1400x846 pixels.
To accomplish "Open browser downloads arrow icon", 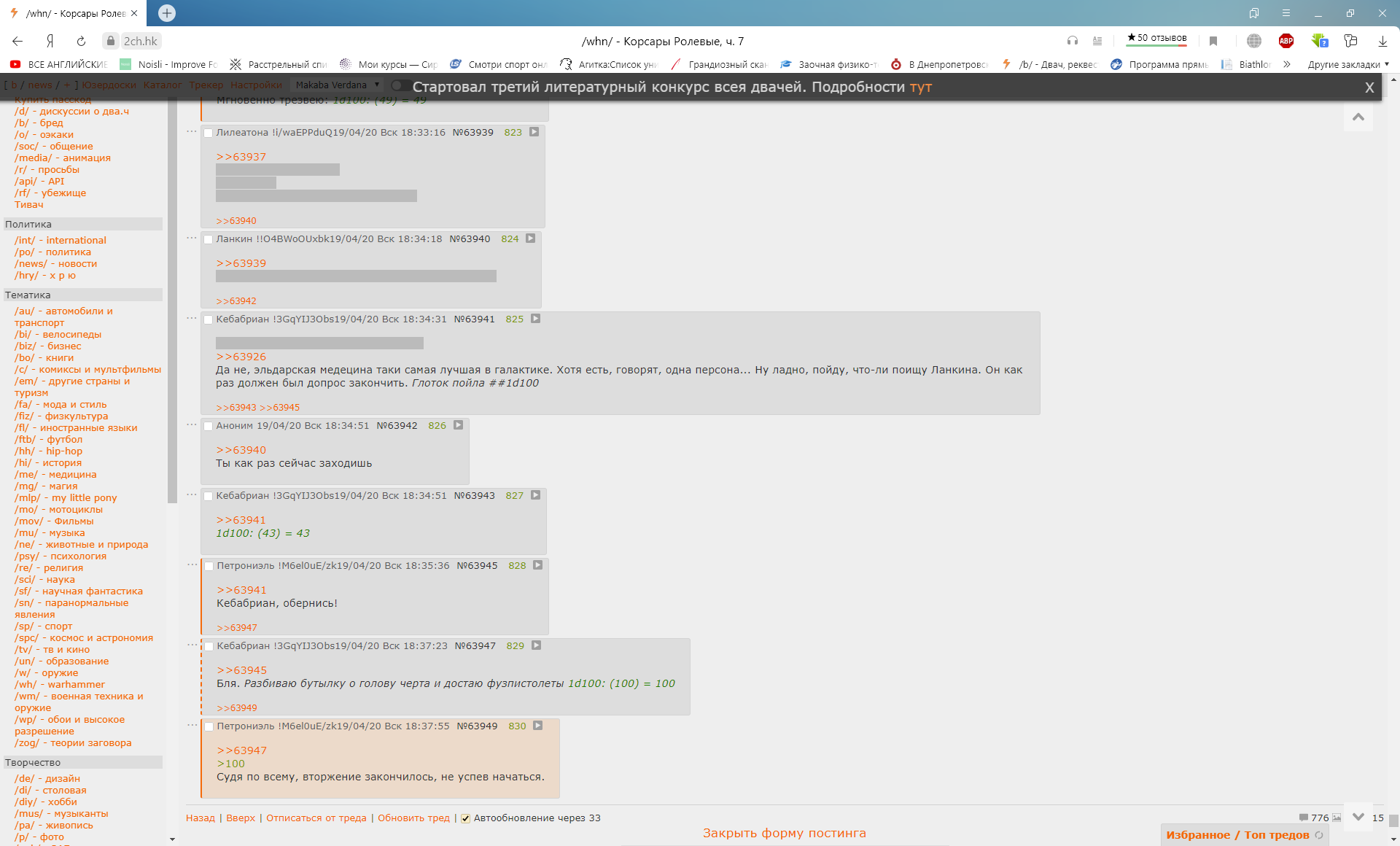I will tap(1382, 41).
